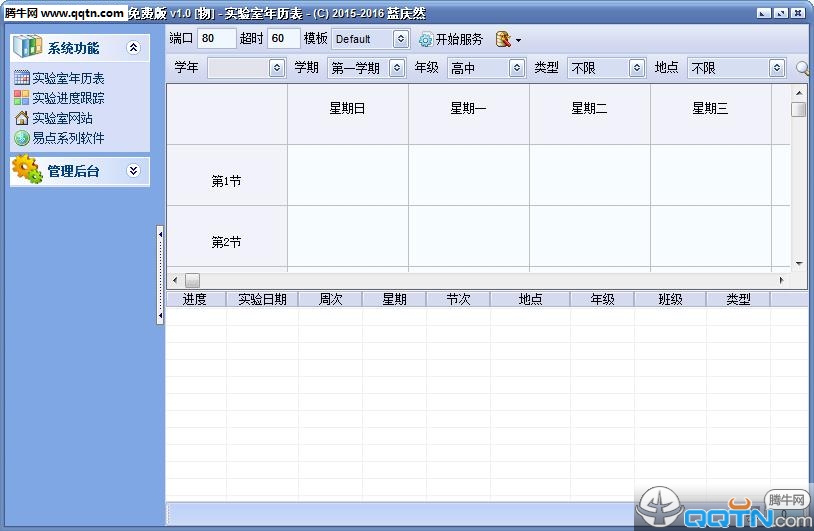Sort by the 星期 column header in list
The image size is (814, 531).
(x=394, y=299)
